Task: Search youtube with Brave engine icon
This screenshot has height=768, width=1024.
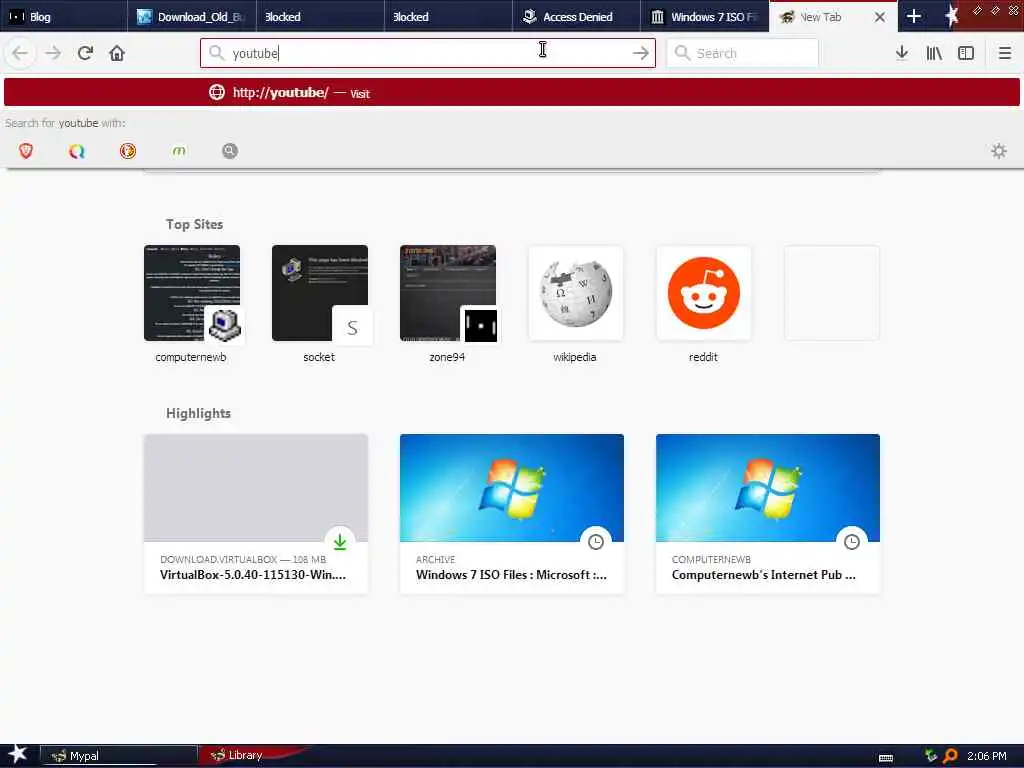Action: [25, 151]
